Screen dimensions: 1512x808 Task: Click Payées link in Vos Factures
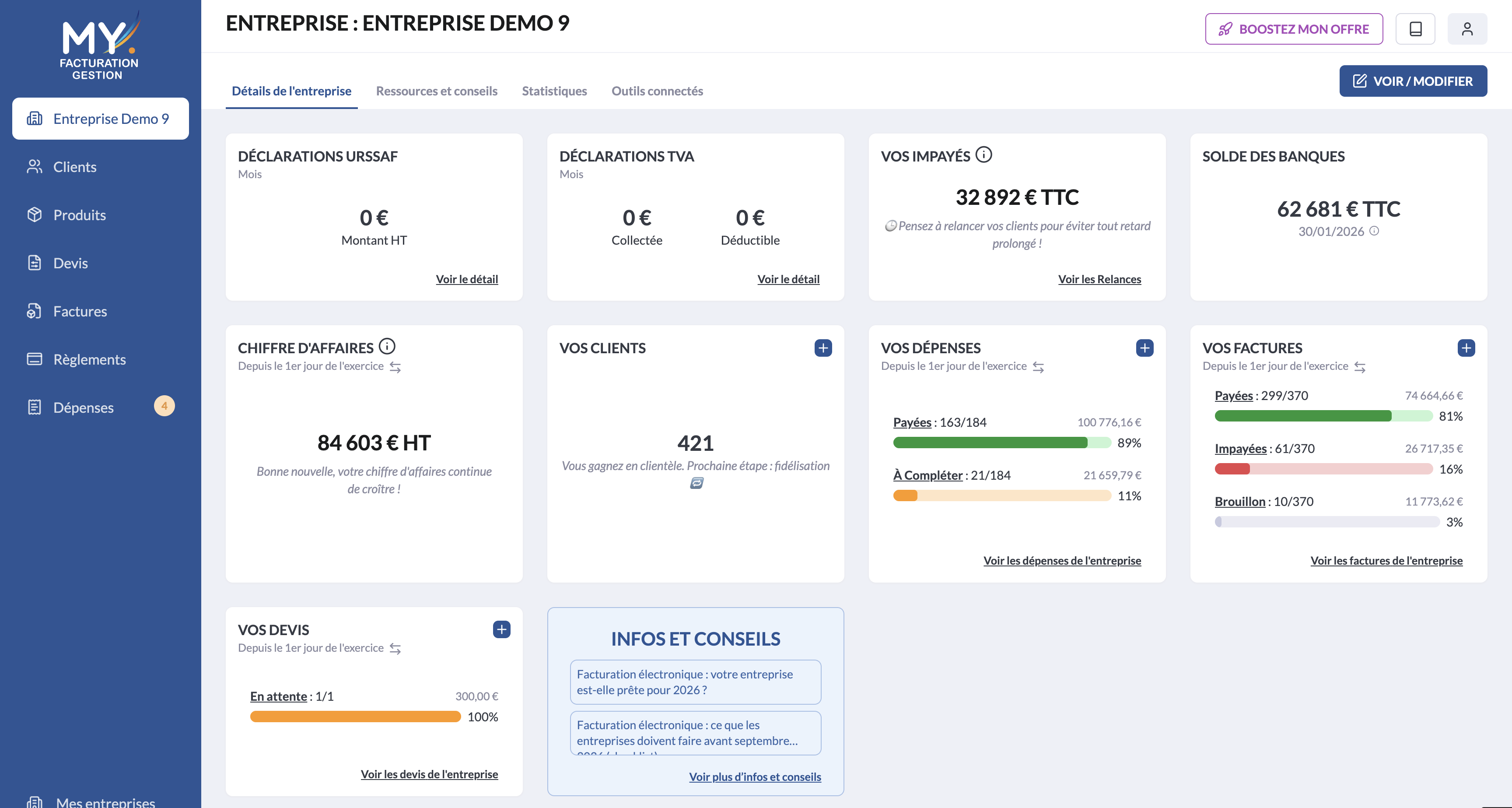(x=1234, y=396)
